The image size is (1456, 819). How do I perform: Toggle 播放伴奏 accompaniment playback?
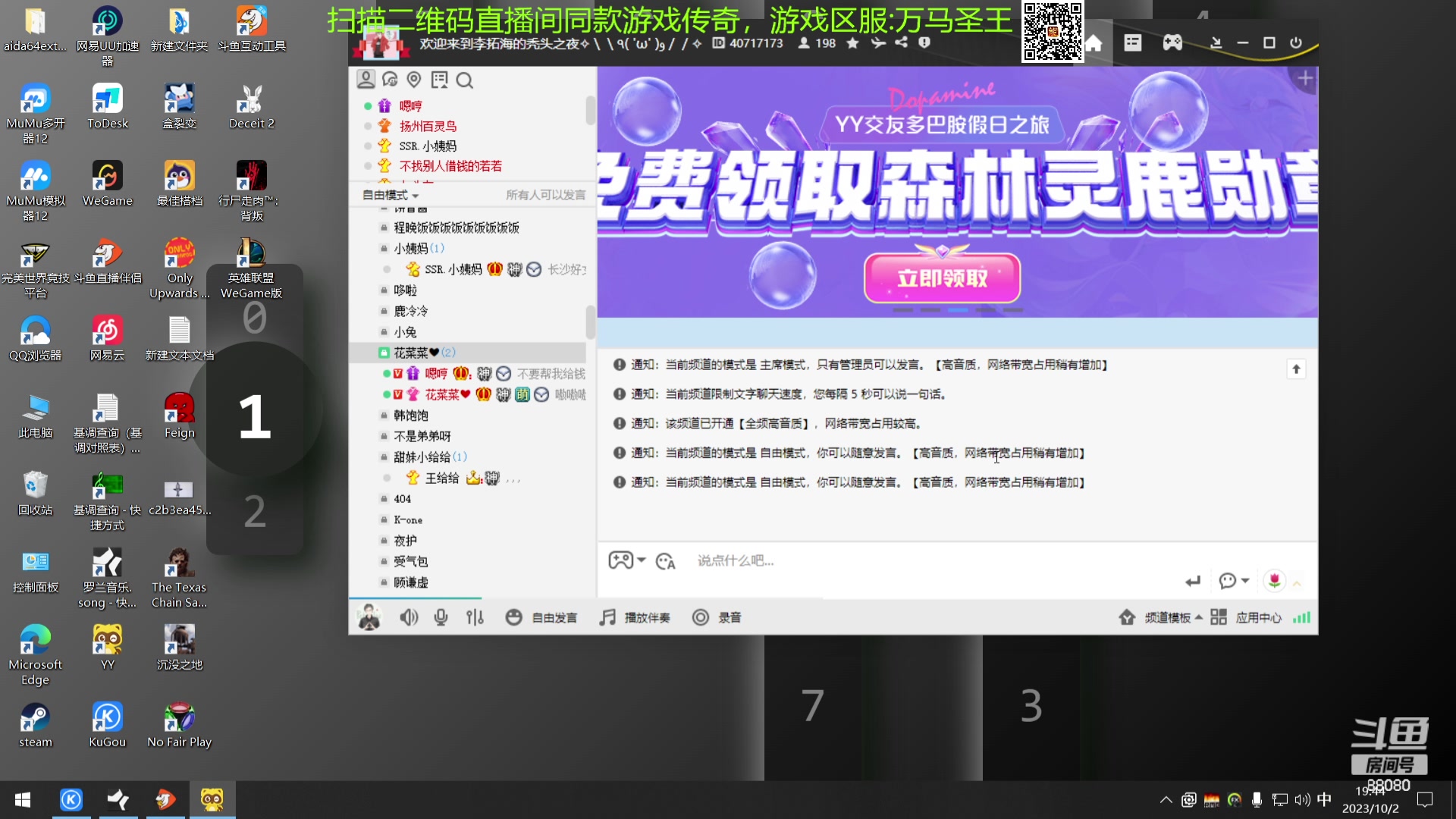635,617
